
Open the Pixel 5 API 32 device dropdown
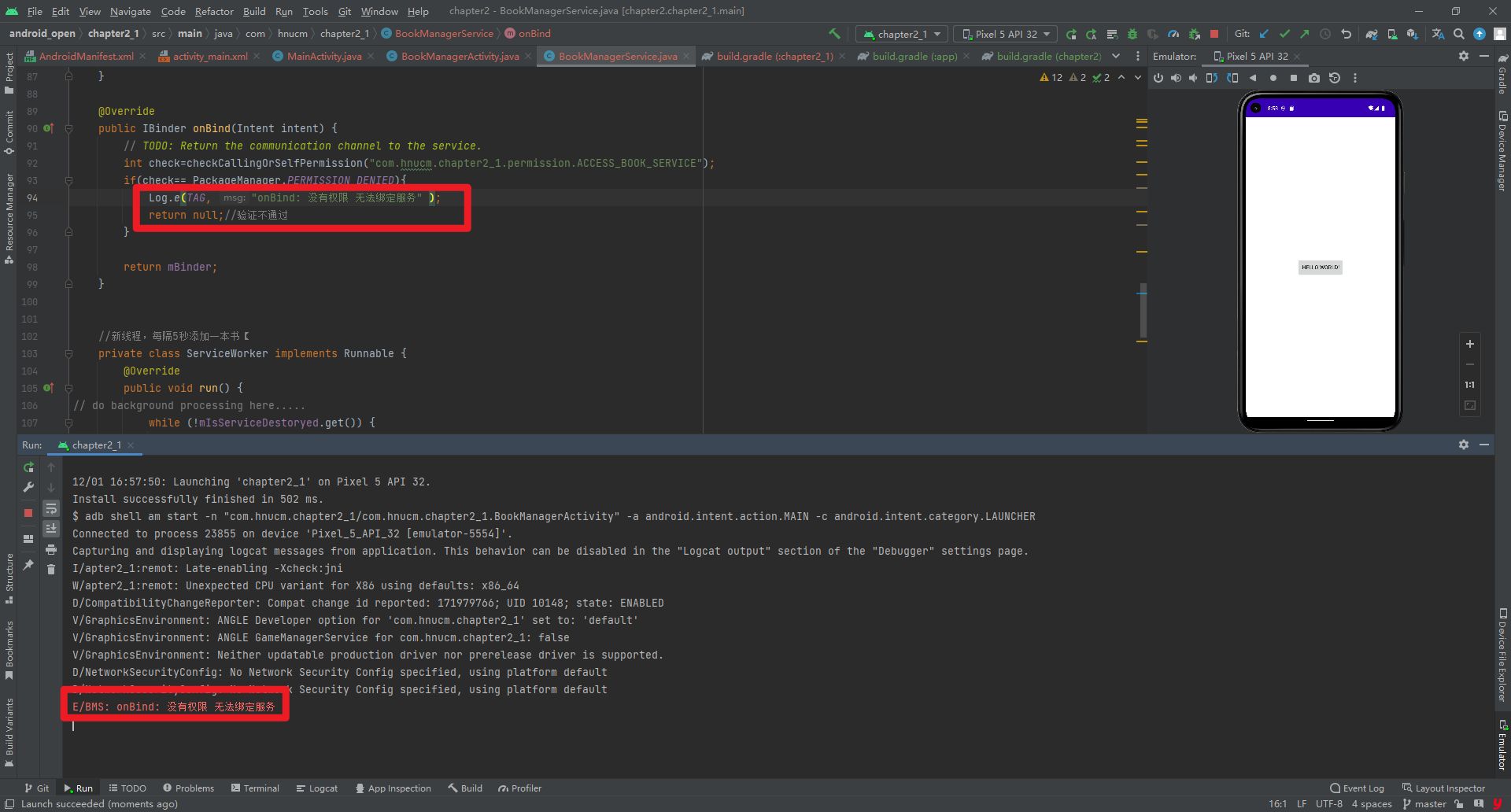1006,34
